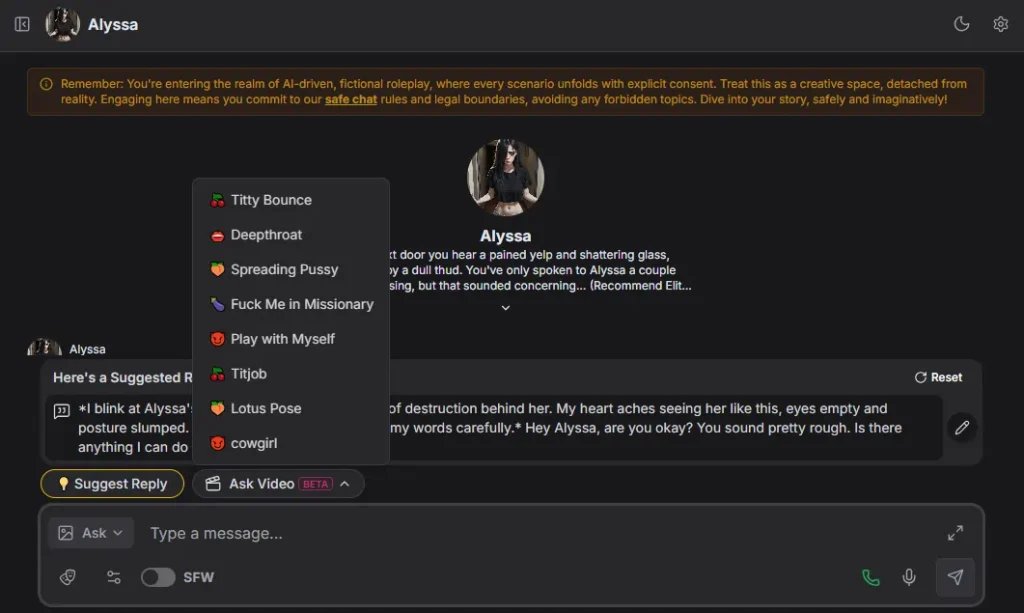Image resolution: width=1024 pixels, height=613 pixels.
Task: Pick the cowgirl option in the video menu
Action: (x=291, y=443)
